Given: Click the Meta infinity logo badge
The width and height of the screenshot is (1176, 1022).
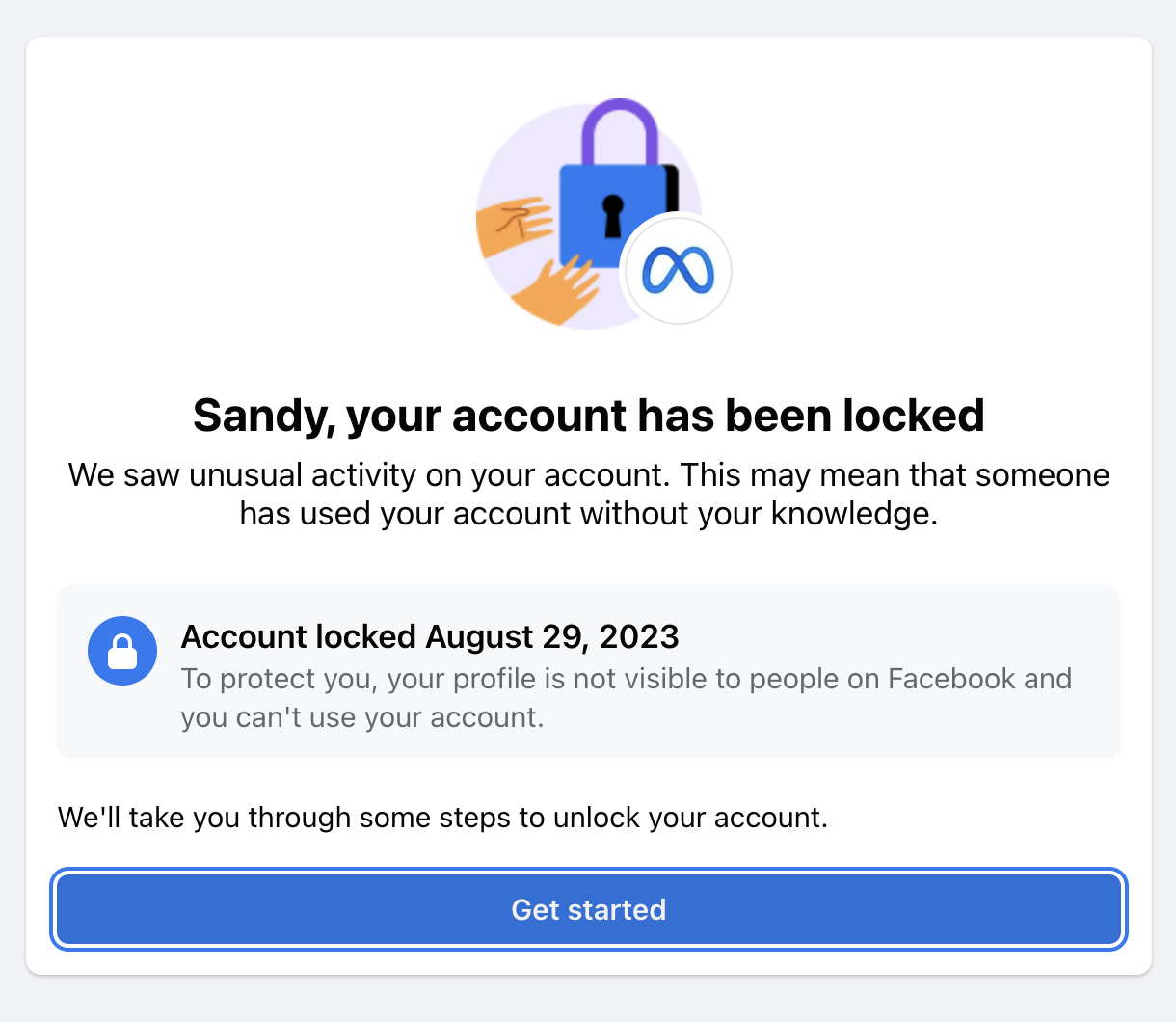Looking at the screenshot, I should (x=677, y=271).
